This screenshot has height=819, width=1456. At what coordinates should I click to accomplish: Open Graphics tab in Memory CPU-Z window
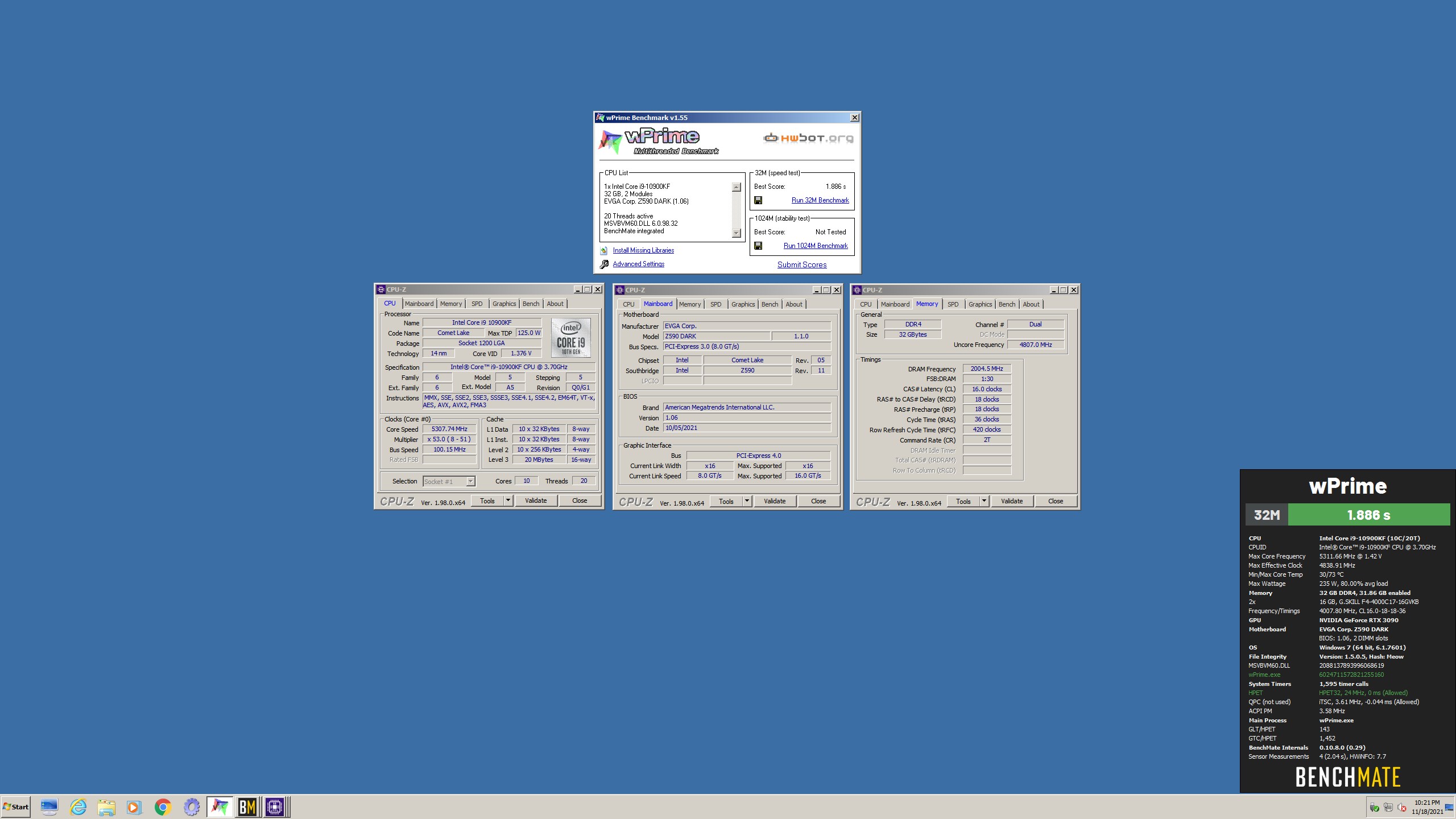coord(980,304)
